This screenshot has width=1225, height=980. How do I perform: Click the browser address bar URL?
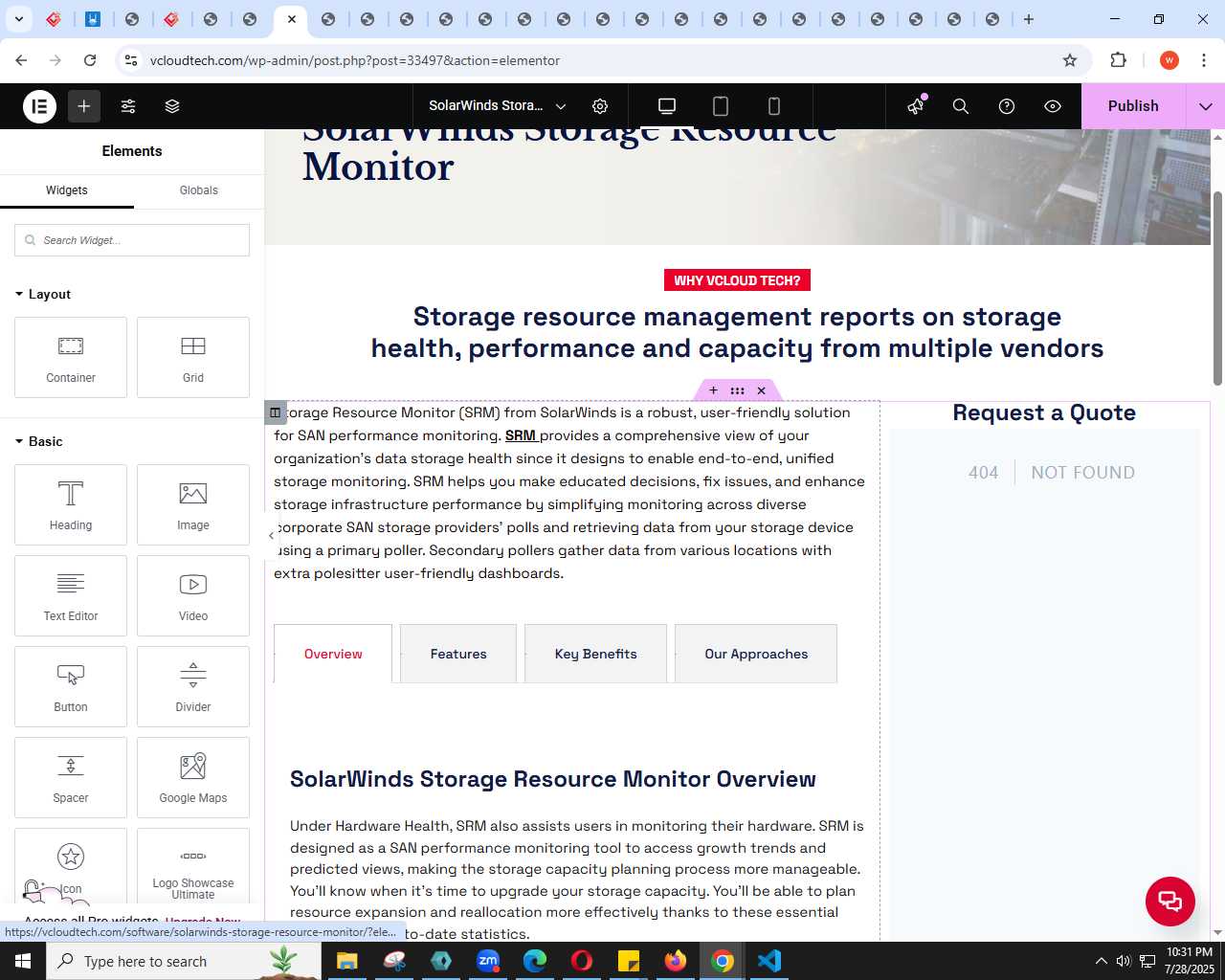pos(355,60)
